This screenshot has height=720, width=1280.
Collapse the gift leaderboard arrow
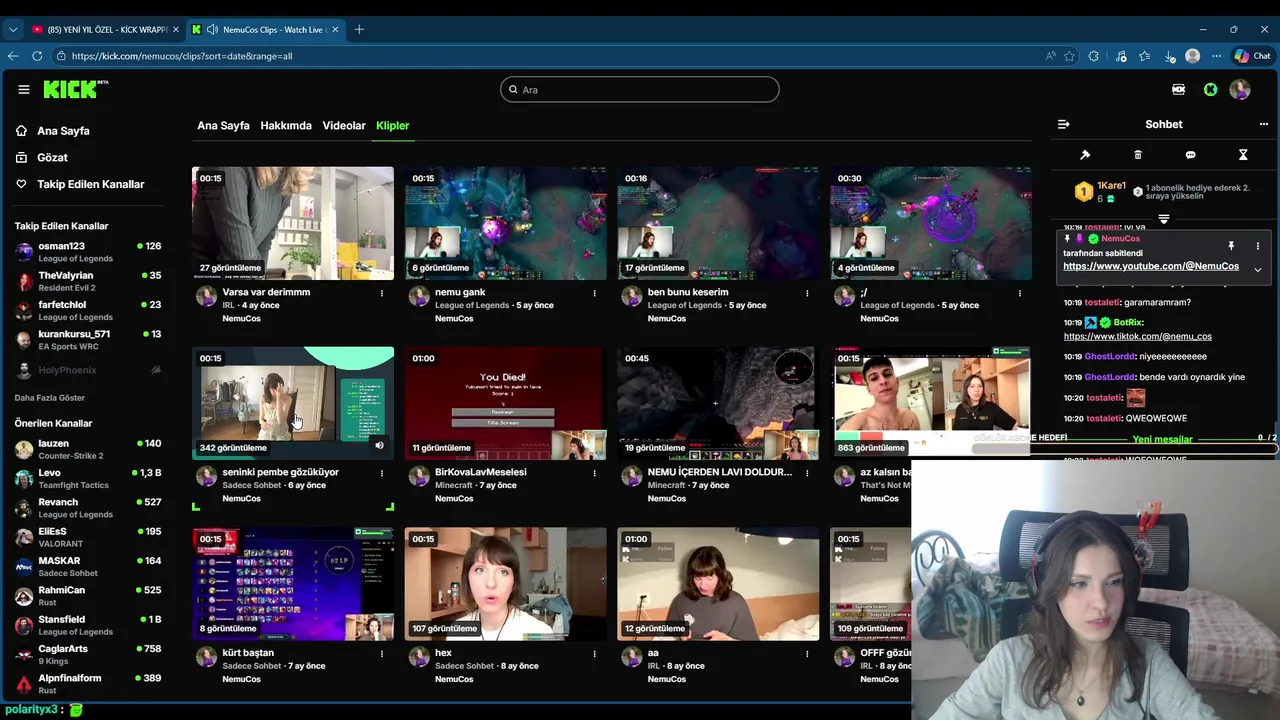(1163, 219)
